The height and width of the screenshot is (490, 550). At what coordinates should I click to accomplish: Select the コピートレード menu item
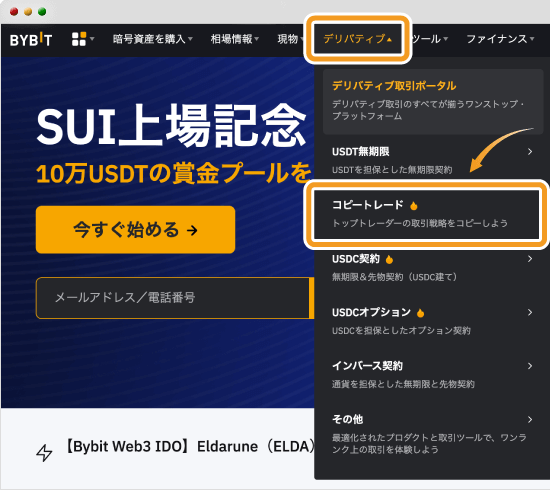(x=426, y=214)
